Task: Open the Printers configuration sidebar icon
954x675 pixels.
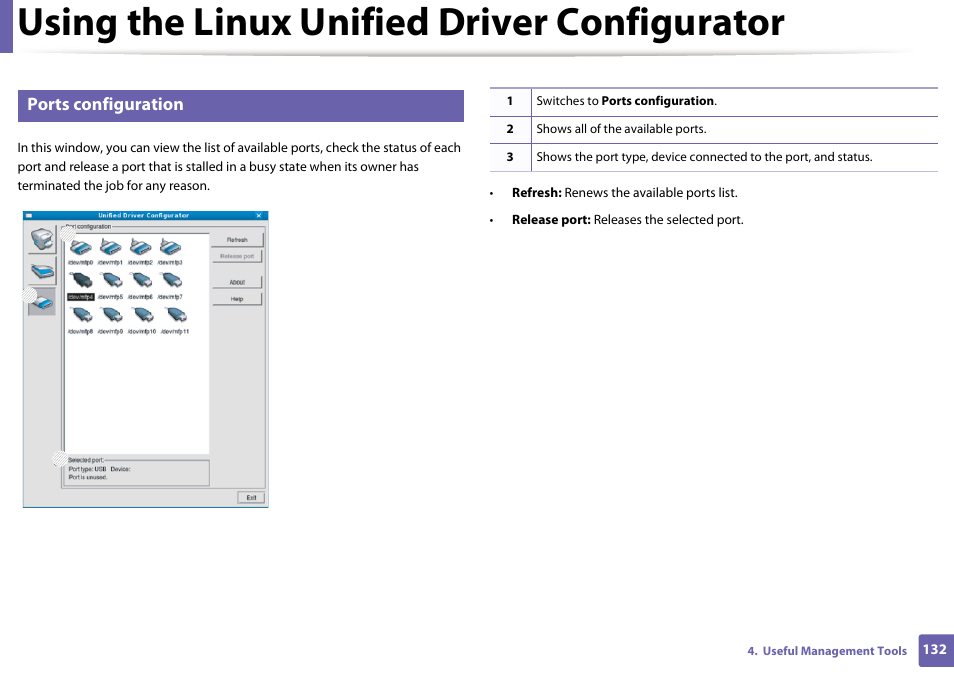Action: click(x=43, y=240)
